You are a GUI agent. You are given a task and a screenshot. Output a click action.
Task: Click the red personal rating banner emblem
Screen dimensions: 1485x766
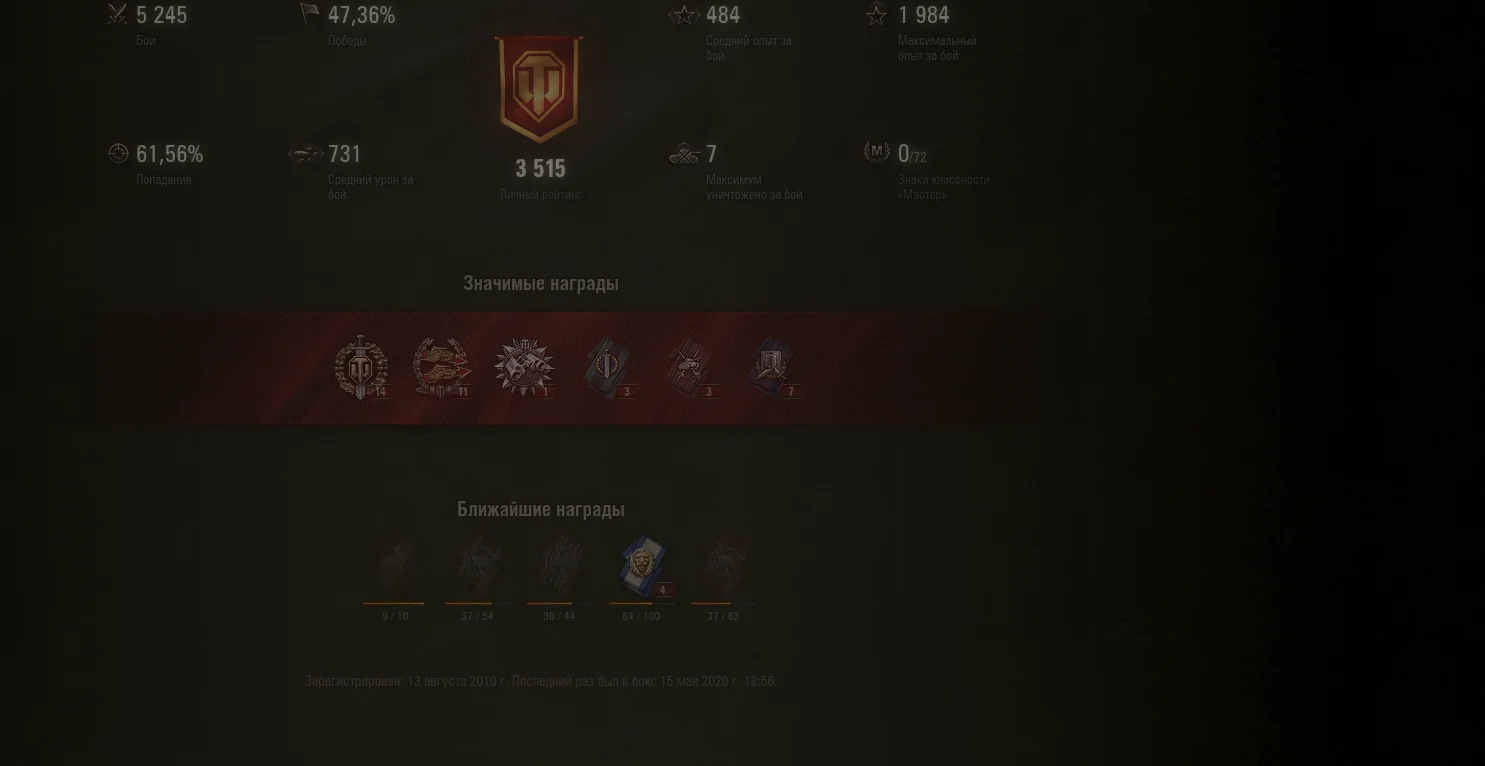[x=540, y=89]
